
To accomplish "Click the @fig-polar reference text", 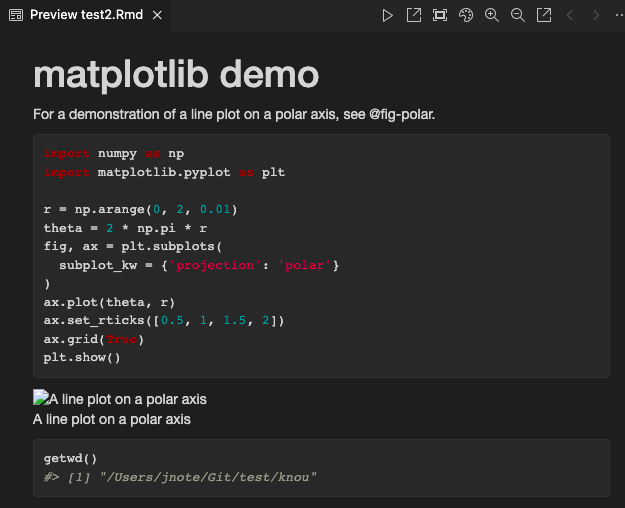I will (402, 115).
